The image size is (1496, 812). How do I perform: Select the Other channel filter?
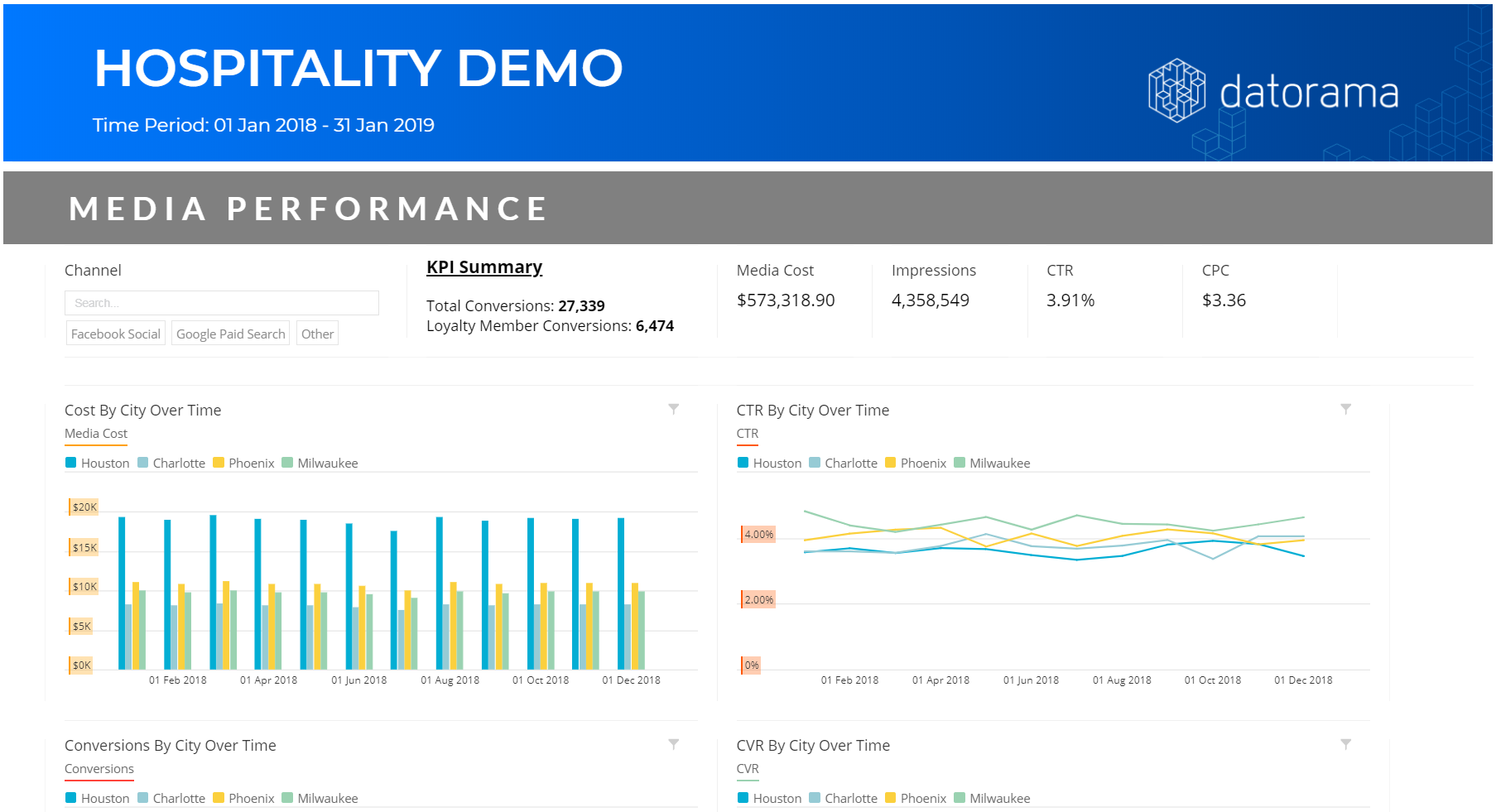(x=317, y=333)
